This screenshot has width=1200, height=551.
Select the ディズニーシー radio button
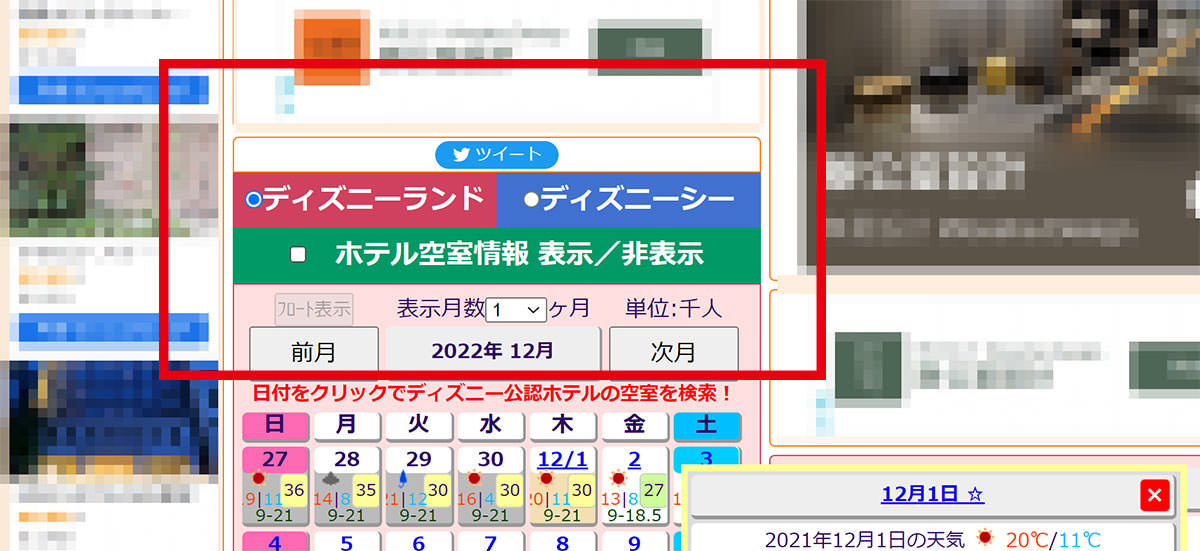pyautogui.click(x=531, y=200)
